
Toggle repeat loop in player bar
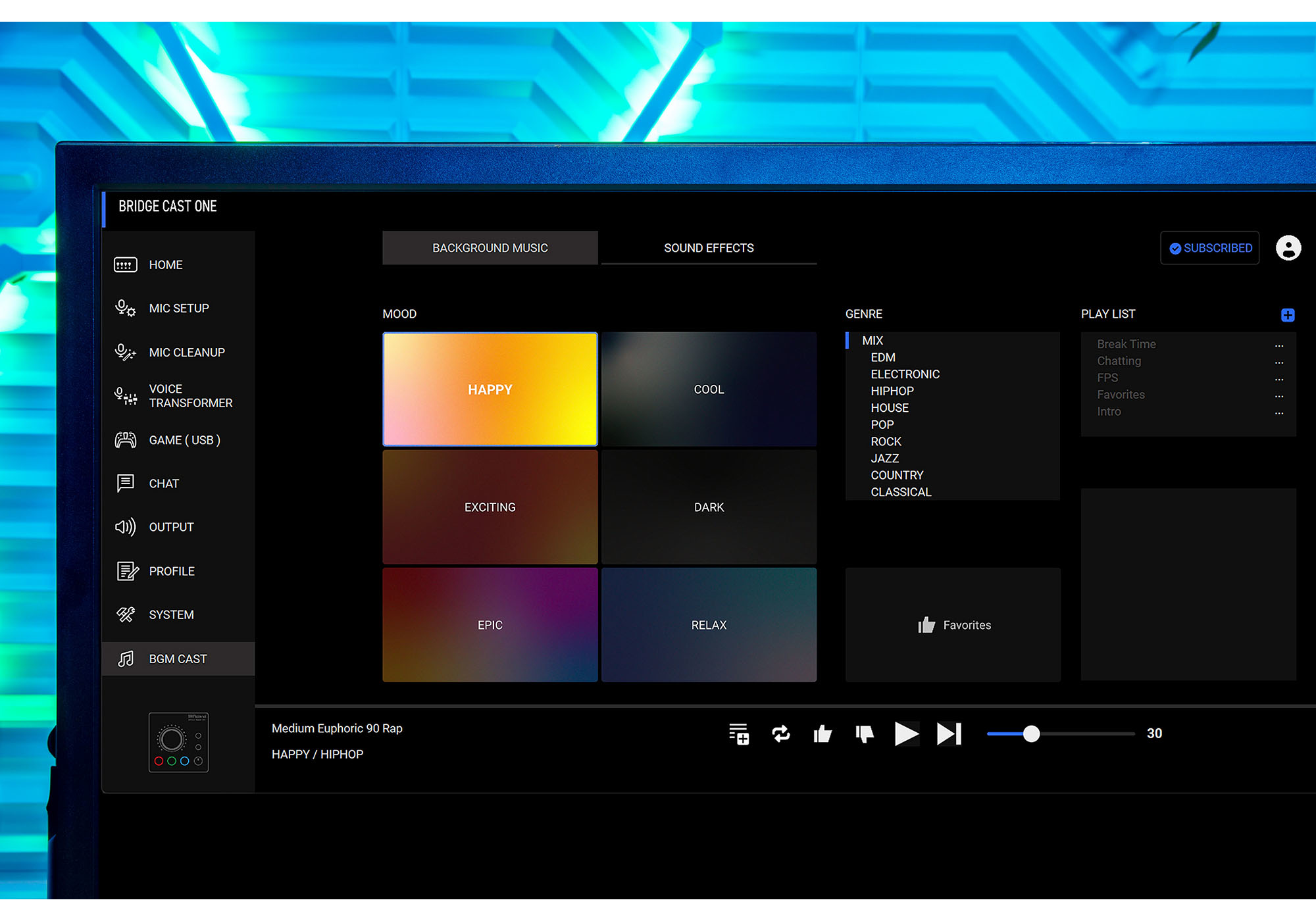click(781, 734)
